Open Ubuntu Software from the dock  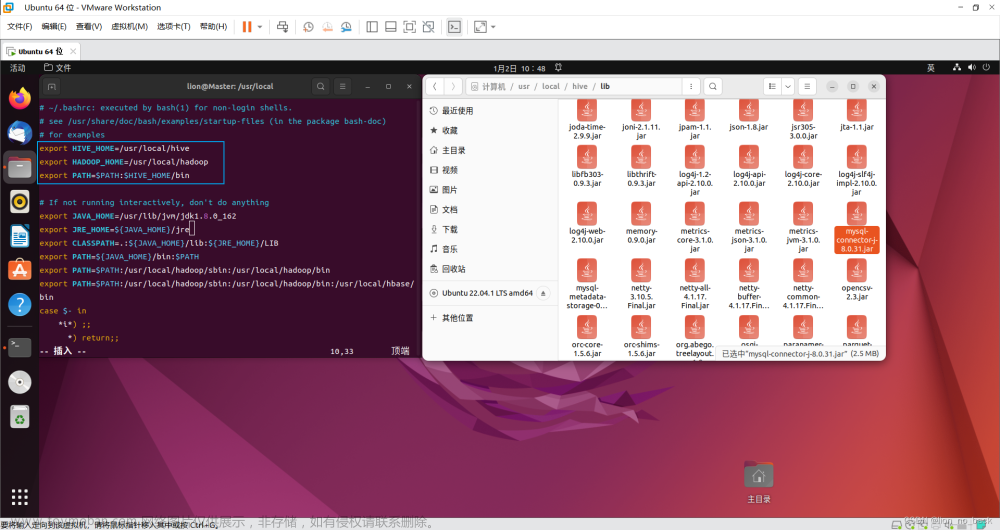click(x=20, y=270)
